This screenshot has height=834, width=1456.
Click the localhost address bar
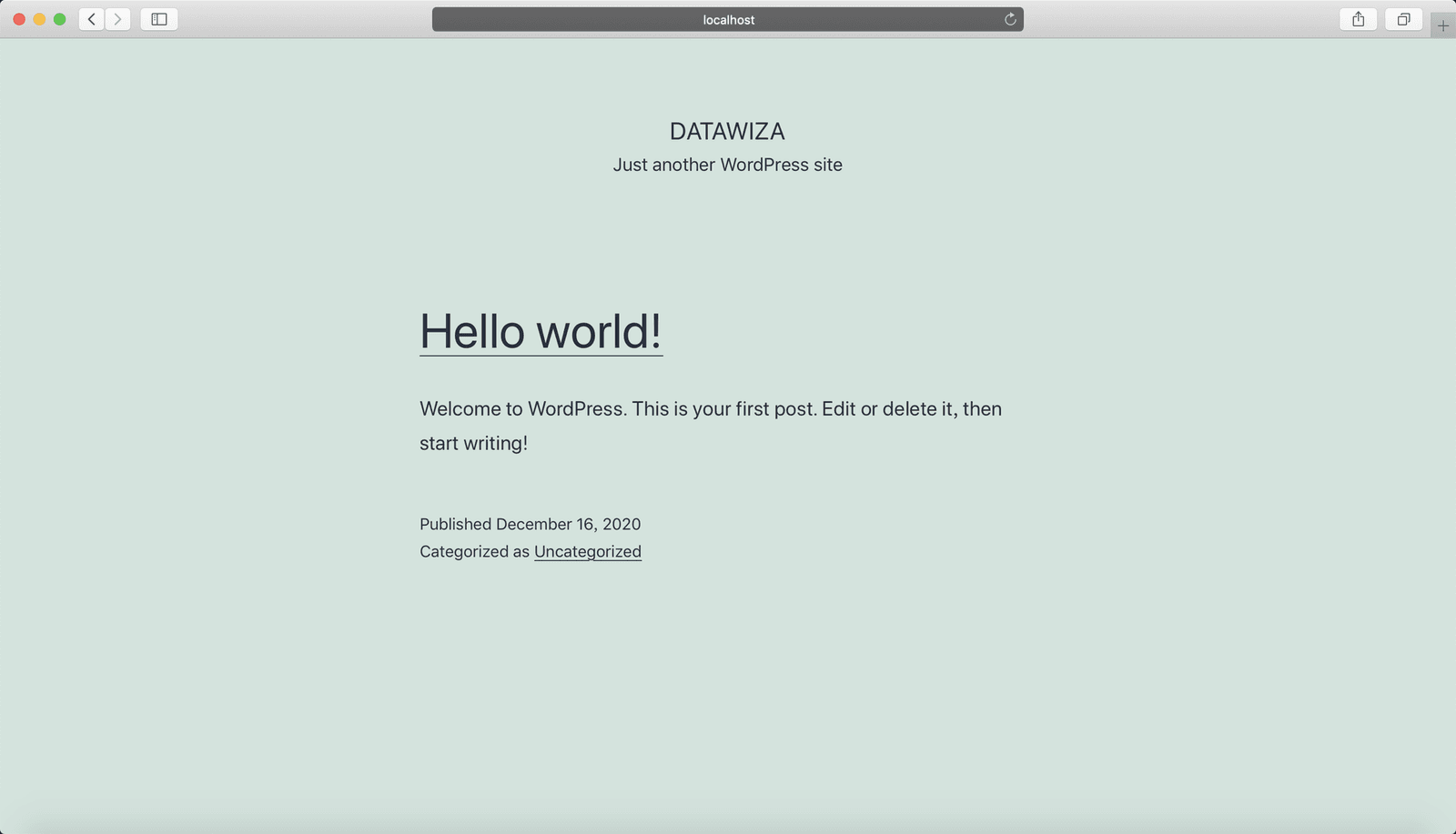(x=728, y=19)
